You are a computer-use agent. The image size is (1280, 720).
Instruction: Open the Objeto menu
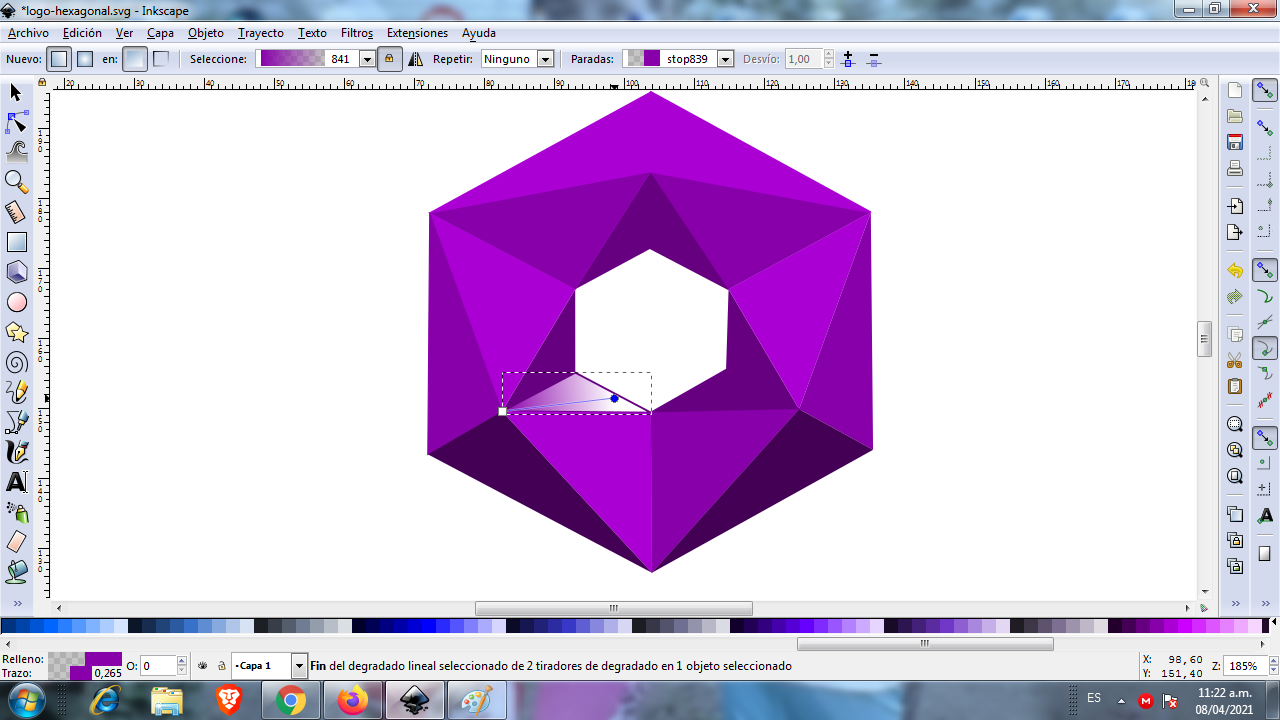[x=206, y=33]
